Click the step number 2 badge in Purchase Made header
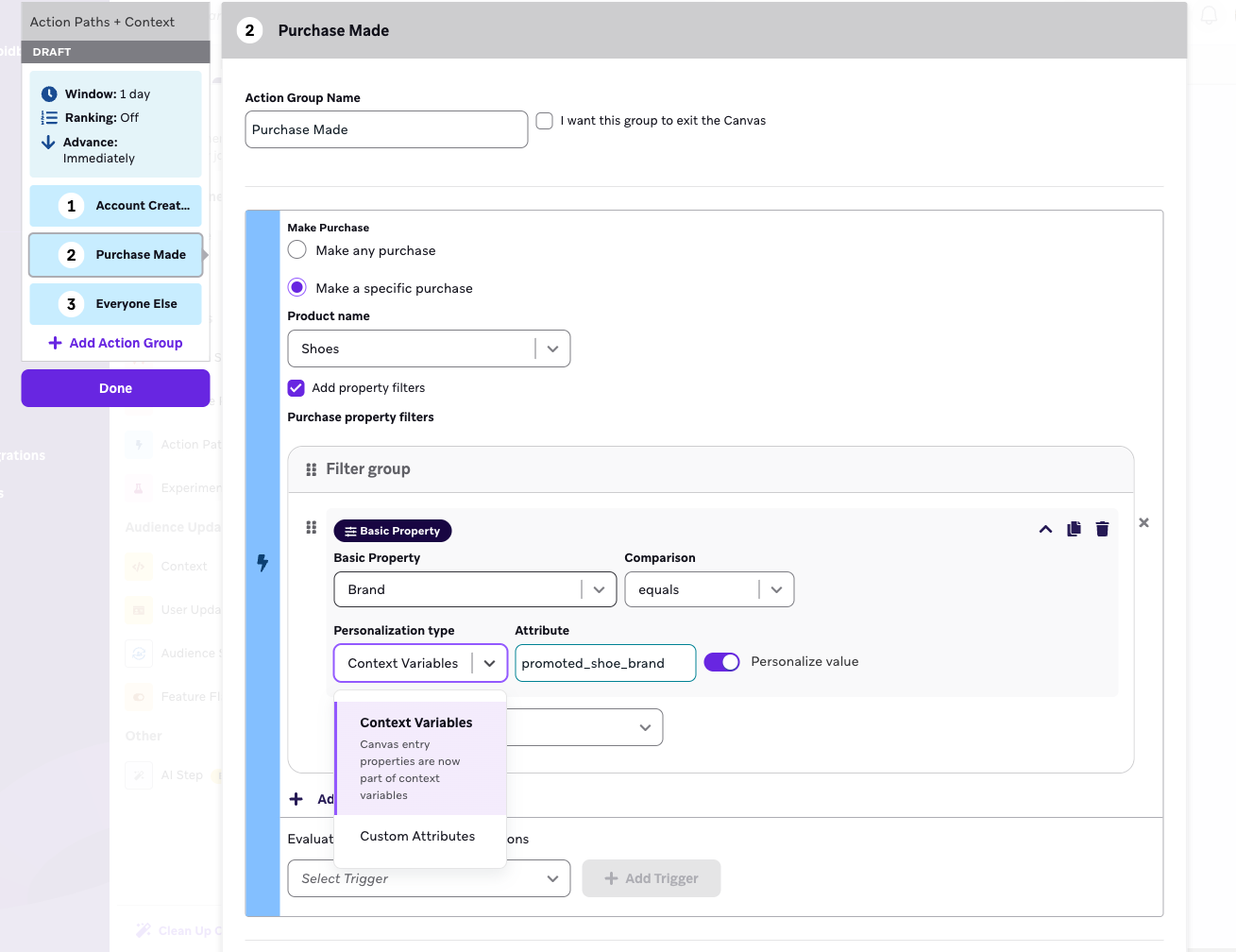1236x952 pixels. 249,30
